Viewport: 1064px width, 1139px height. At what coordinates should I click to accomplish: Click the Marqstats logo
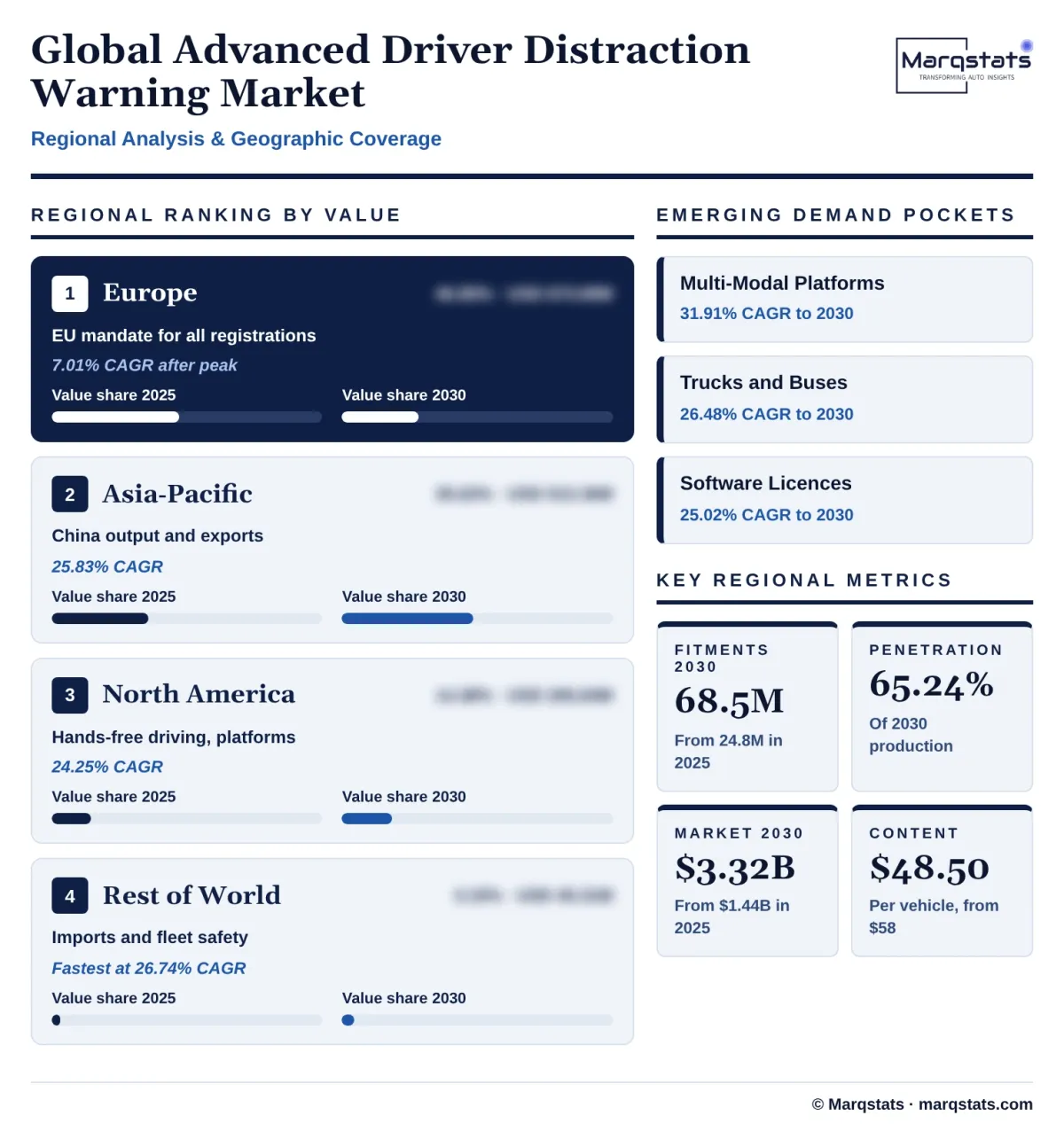pyautogui.click(x=964, y=66)
